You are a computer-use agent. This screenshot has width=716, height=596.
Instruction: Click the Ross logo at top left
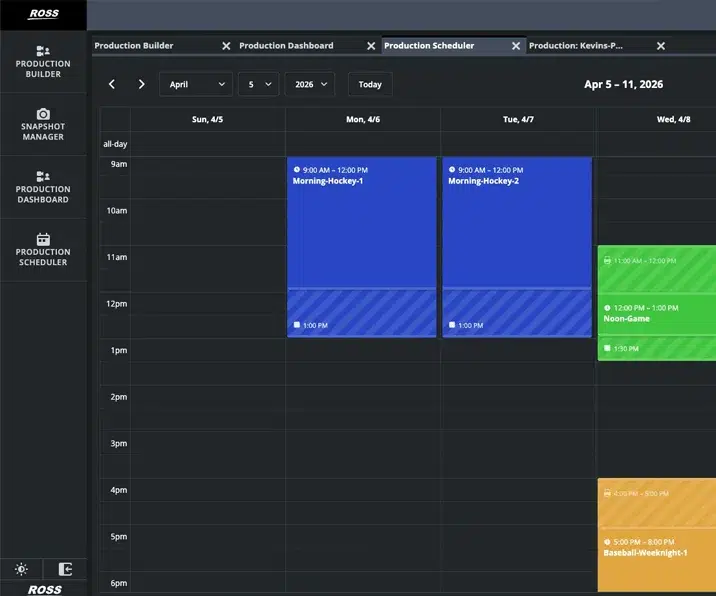click(x=44, y=14)
